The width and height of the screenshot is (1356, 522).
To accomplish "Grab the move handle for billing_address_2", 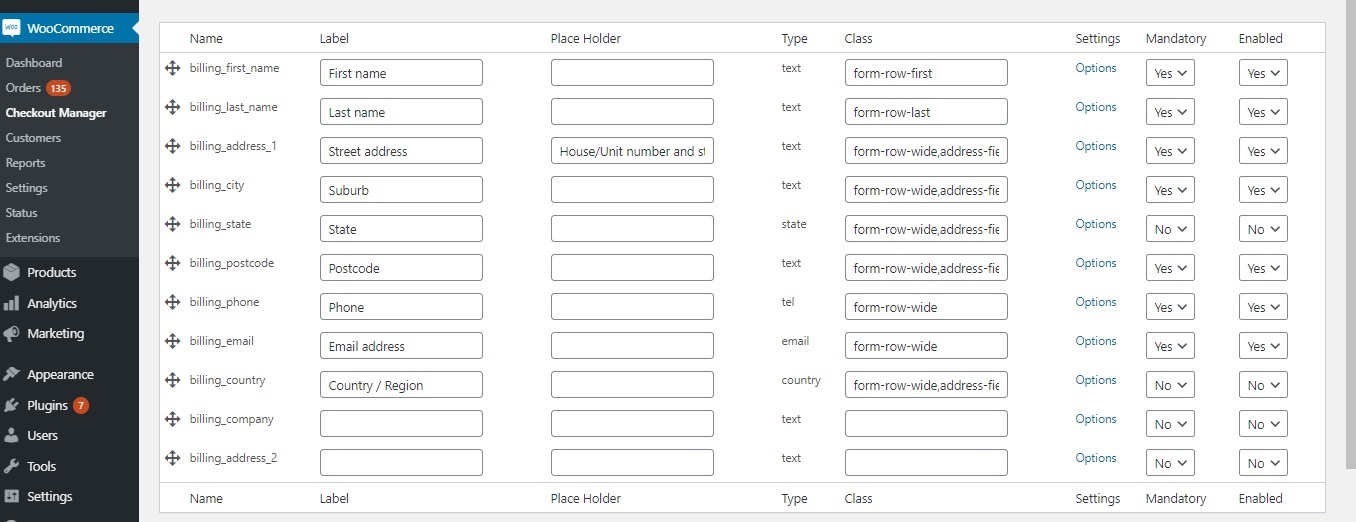I will [172, 458].
